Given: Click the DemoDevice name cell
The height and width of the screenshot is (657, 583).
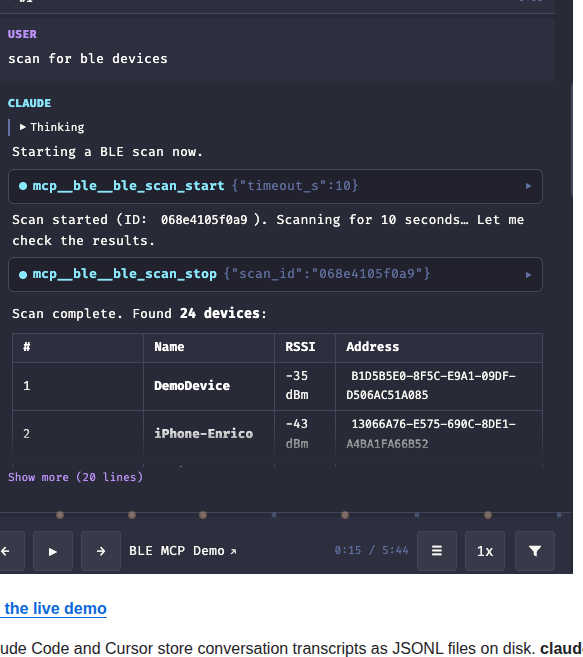Looking at the screenshot, I should (x=209, y=386).
